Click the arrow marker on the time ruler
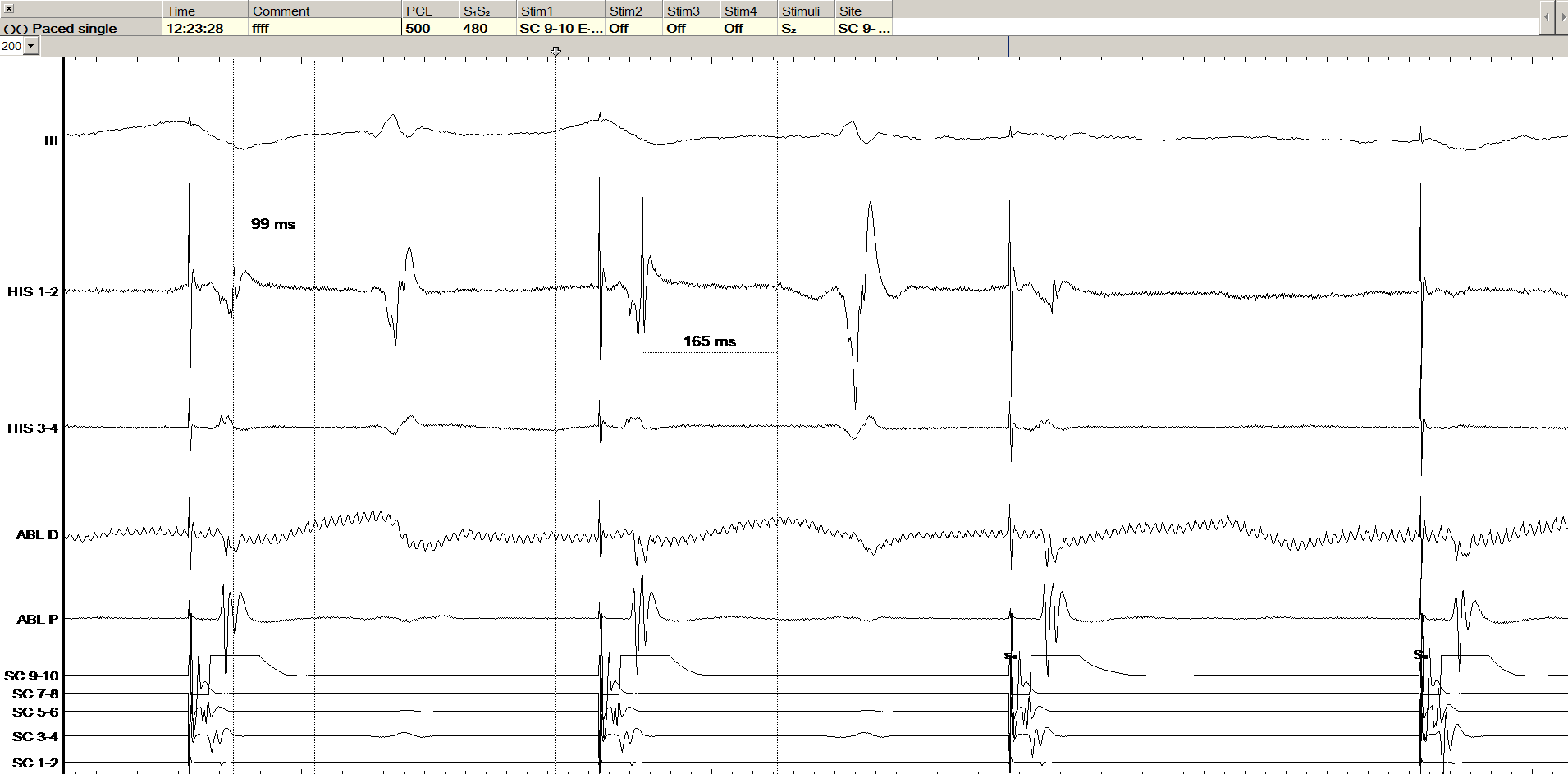The image size is (1568, 774). pos(555,52)
